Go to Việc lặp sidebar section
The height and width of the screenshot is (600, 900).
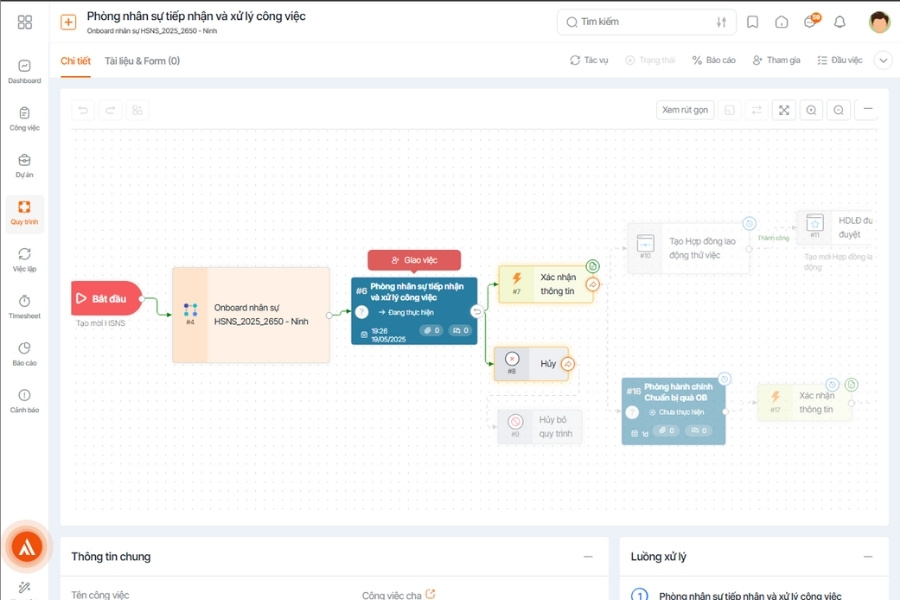24,260
